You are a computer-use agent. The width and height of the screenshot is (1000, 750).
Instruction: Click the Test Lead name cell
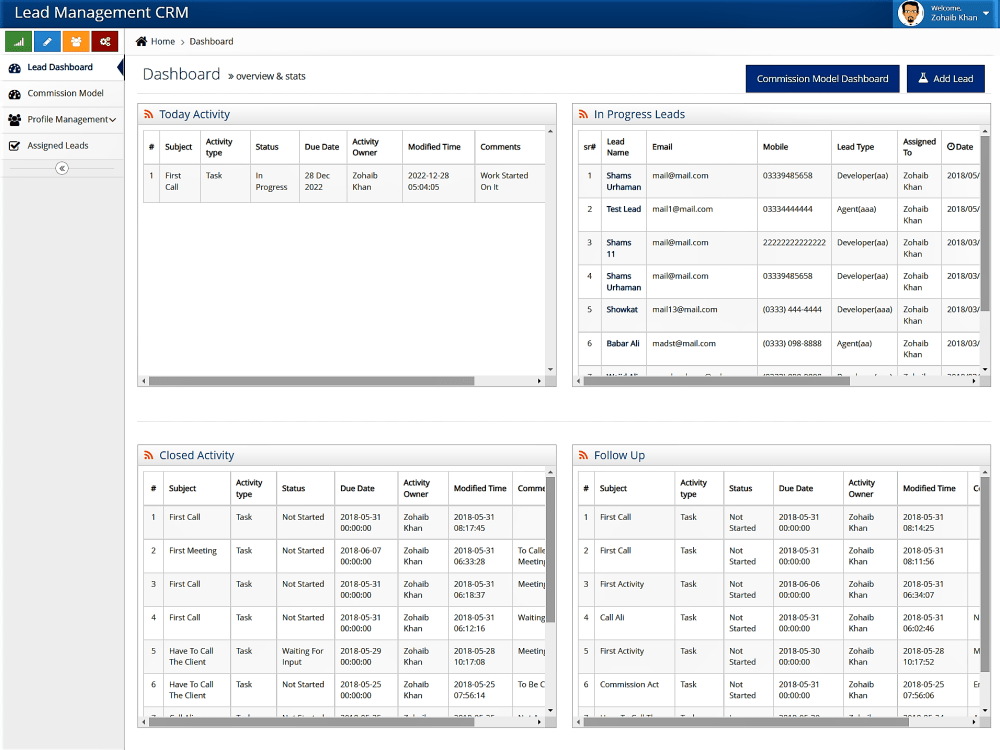[623, 209]
